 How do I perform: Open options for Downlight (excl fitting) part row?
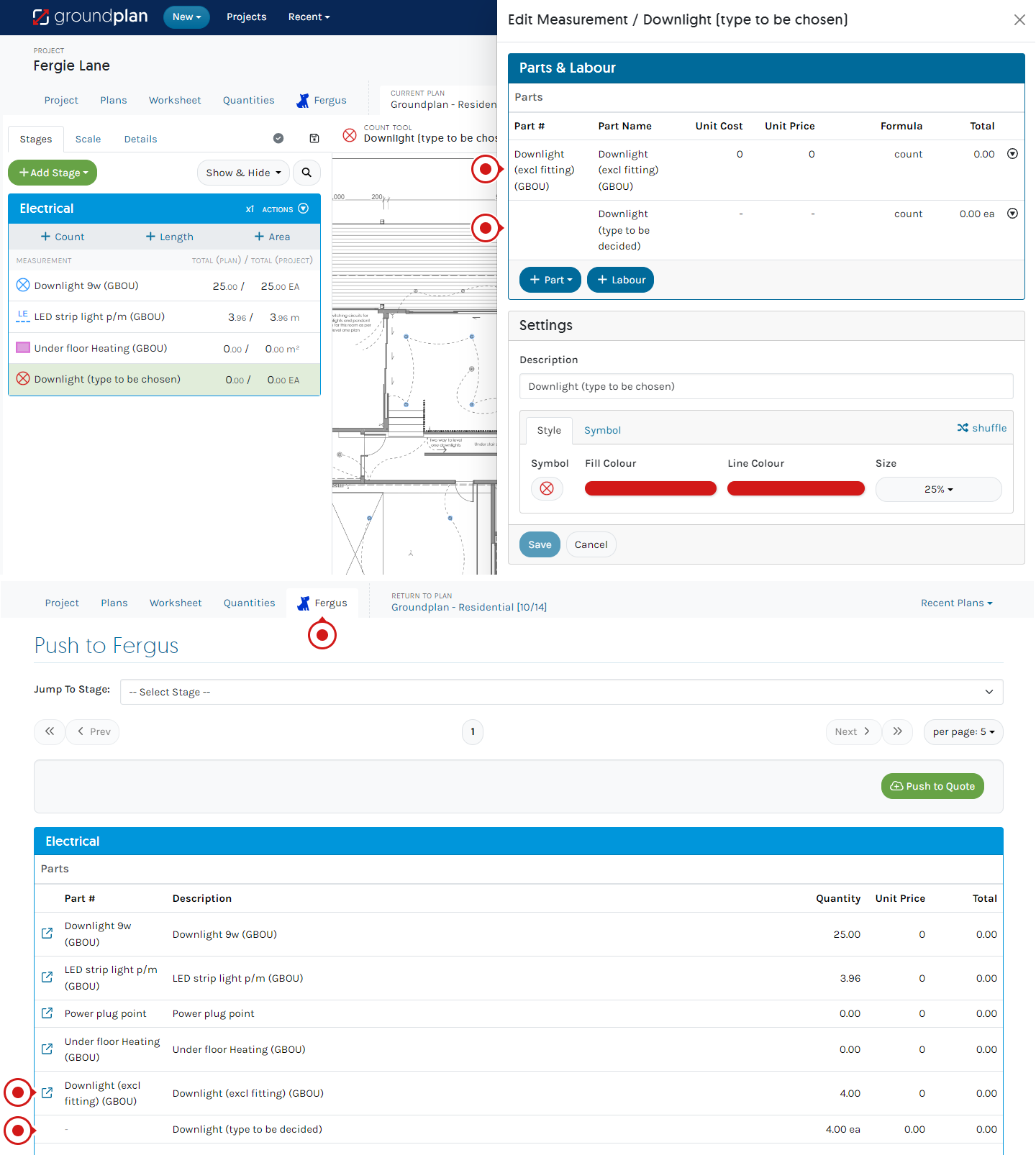click(x=1012, y=154)
